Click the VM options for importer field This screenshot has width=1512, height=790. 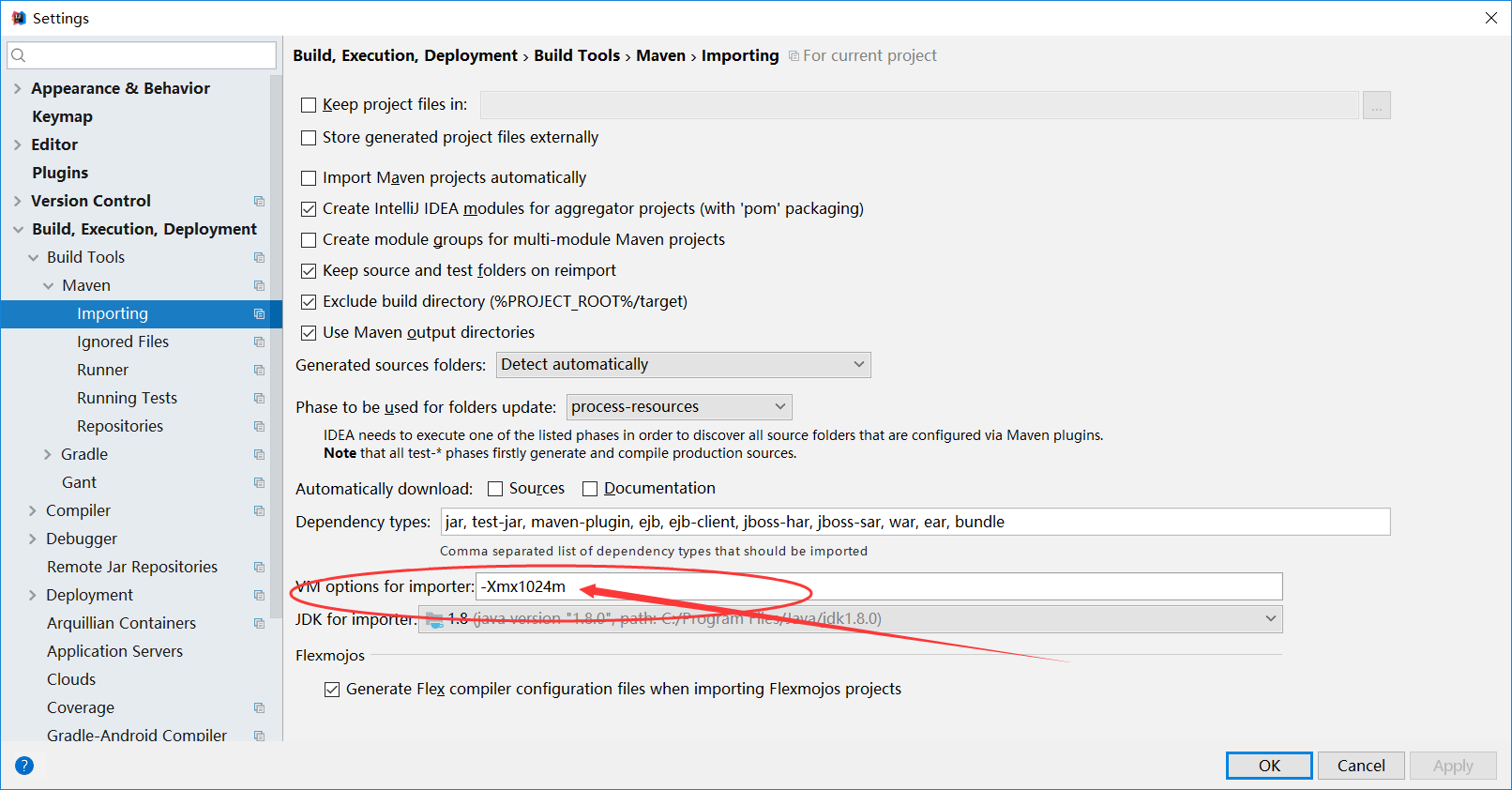[x=879, y=586]
